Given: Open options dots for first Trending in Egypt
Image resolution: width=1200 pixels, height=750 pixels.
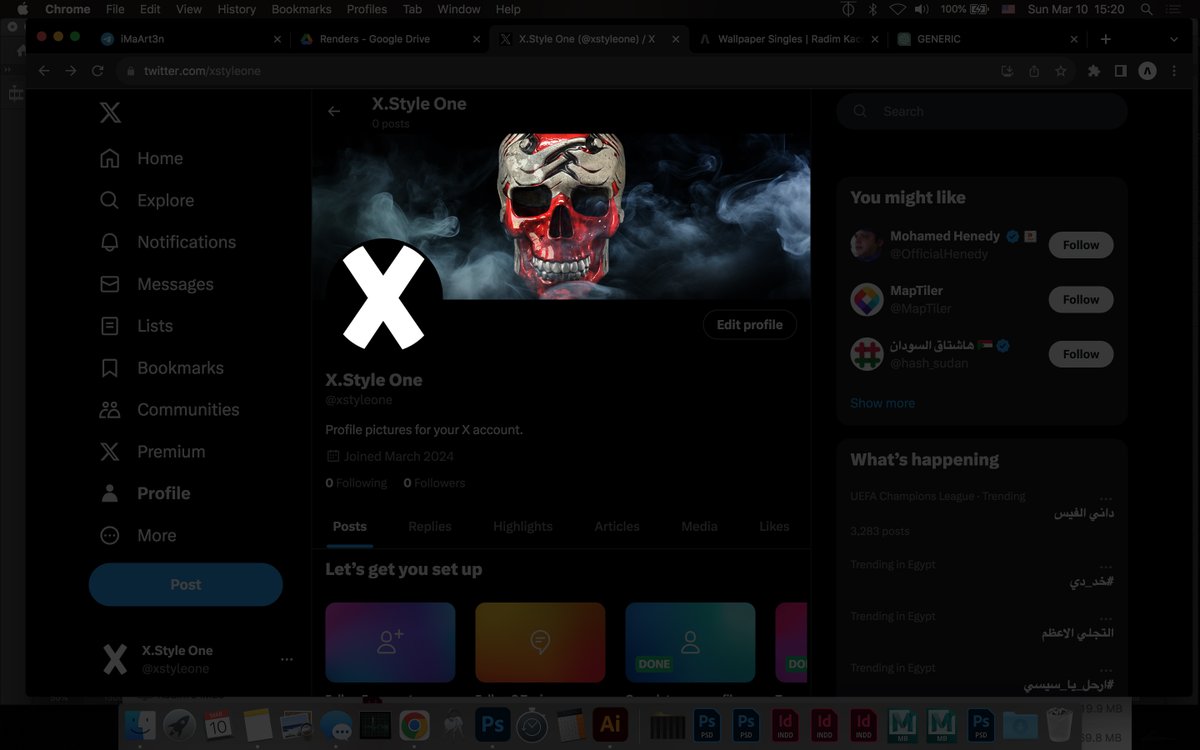Looking at the screenshot, I should pyautogui.click(x=1106, y=565).
